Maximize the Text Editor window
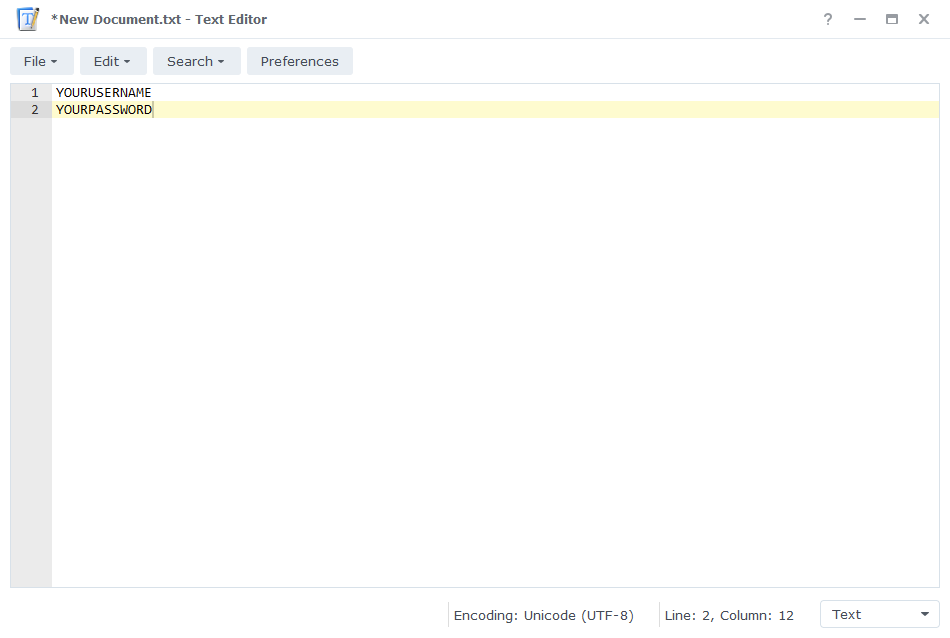 tap(892, 19)
